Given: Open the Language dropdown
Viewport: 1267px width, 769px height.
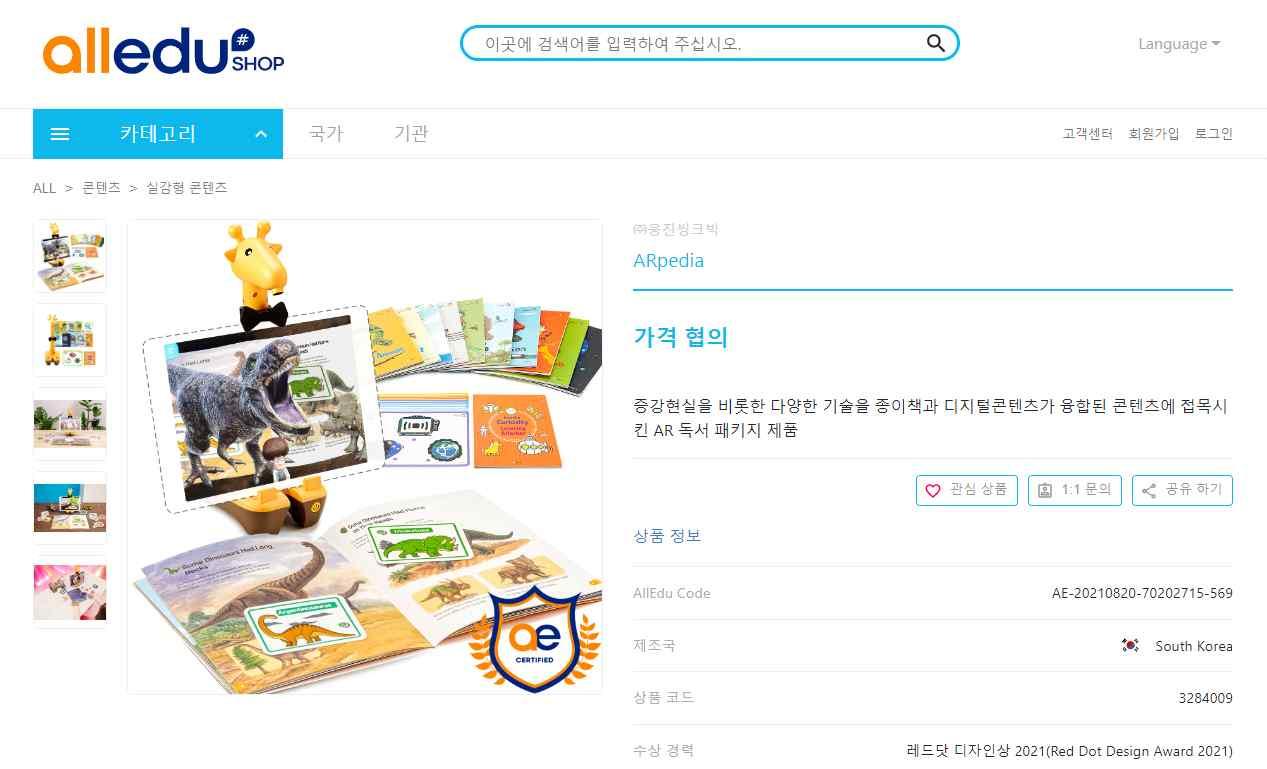Looking at the screenshot, I should pyautogui.click(x=1179, y=44).
